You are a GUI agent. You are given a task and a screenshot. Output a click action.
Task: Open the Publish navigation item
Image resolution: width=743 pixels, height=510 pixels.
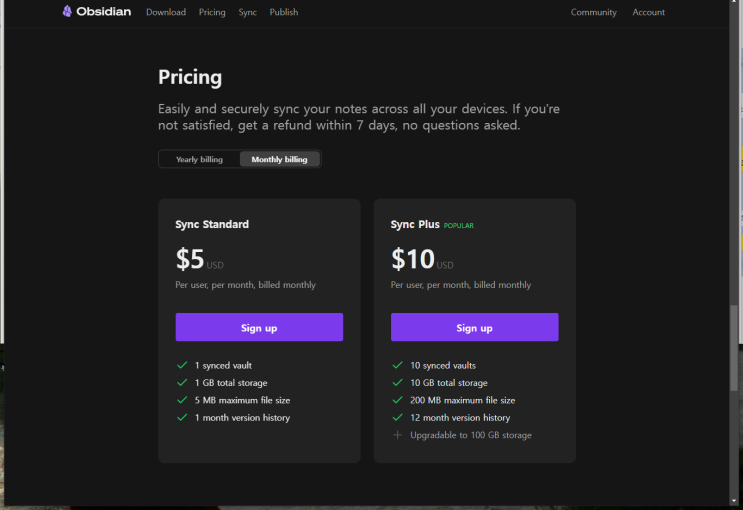pyautogui.click(x=284, y=12)
